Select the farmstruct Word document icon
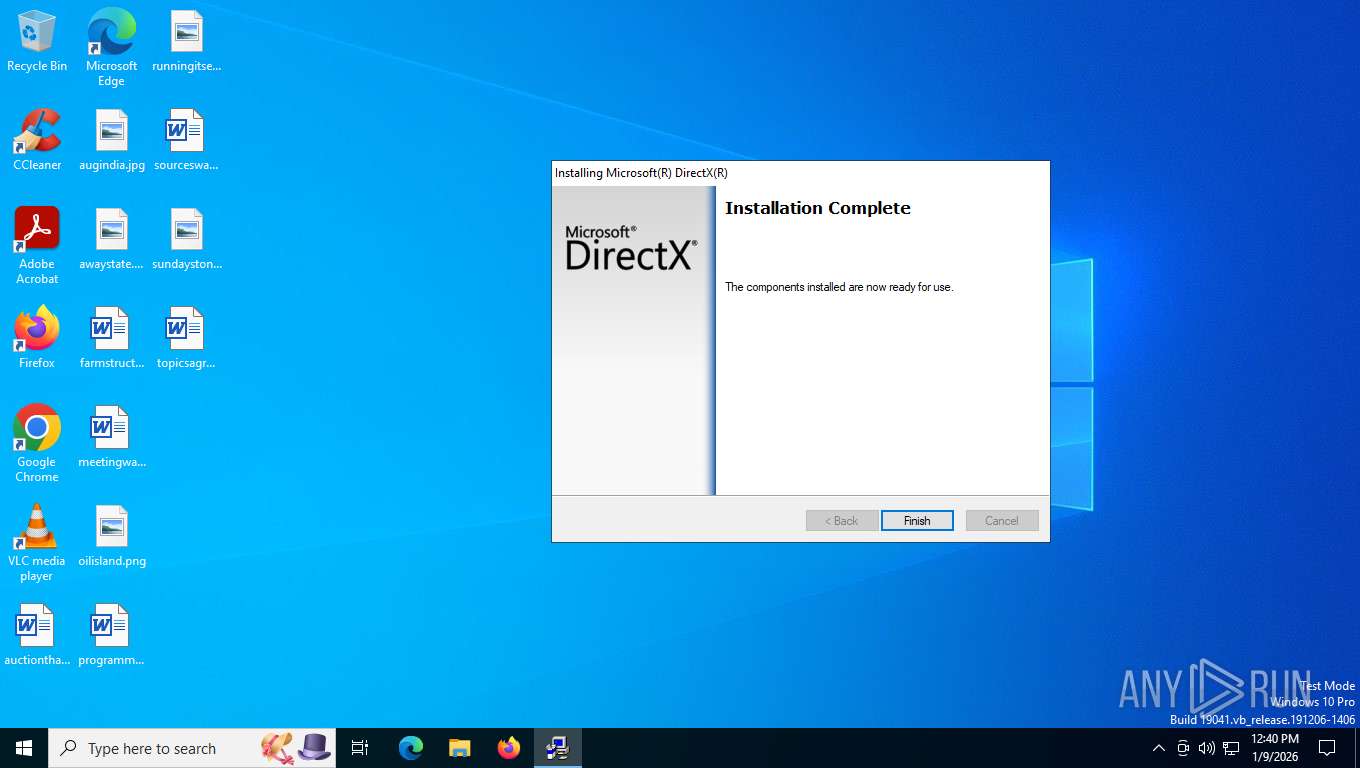Image resolution: width=1360 pixels, height=768 pixels. point(112,338)
